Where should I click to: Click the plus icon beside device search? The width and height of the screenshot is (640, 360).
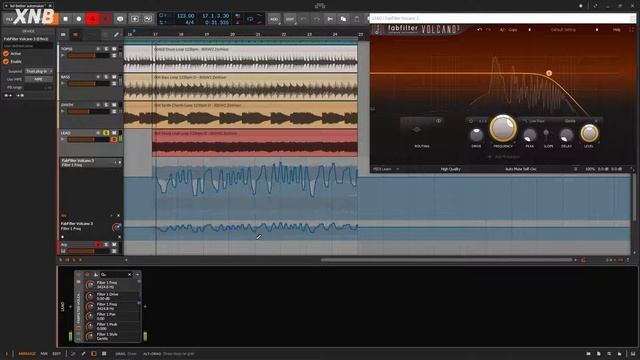(138, 275)
